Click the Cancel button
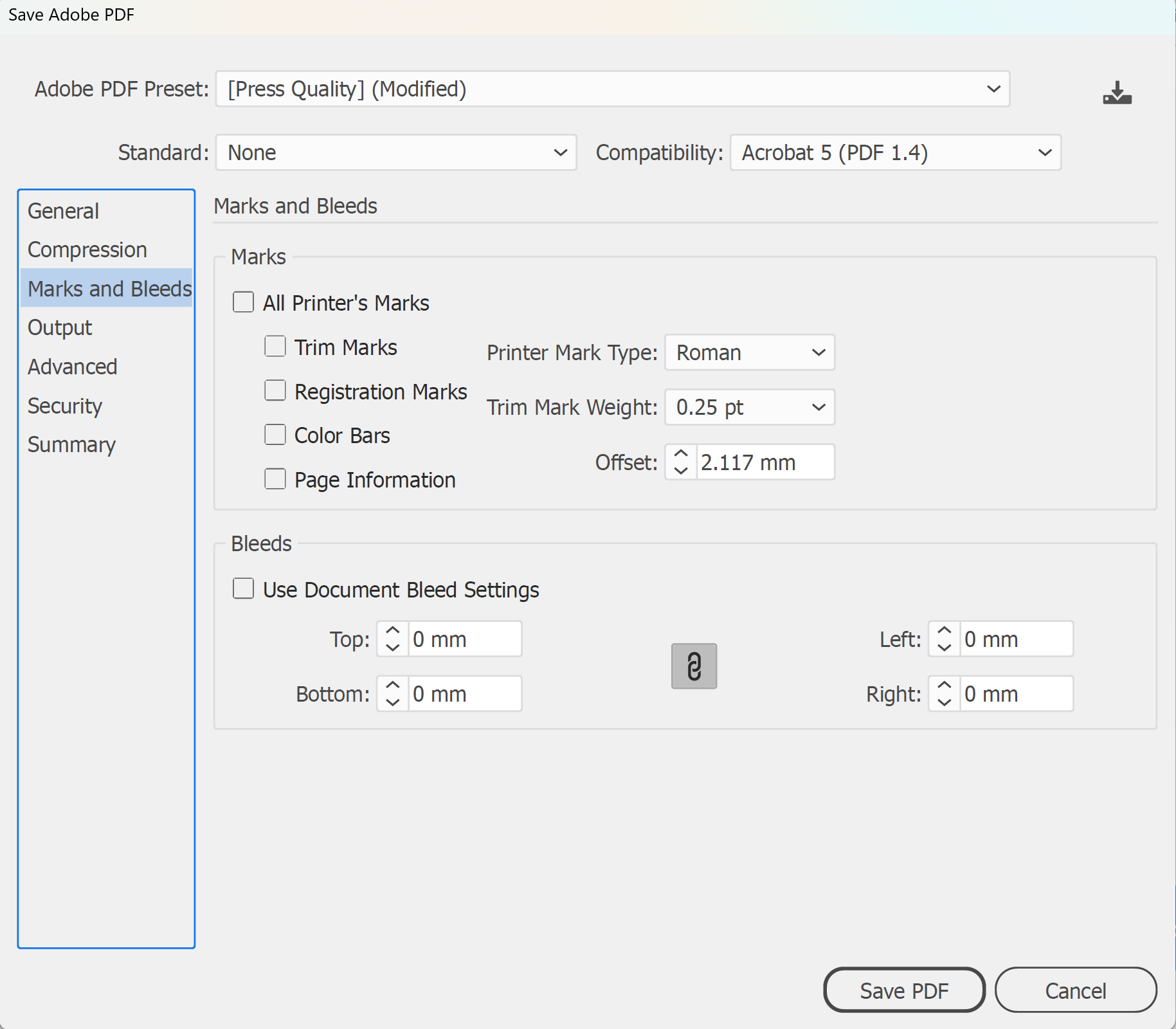This screenshot has width=1176, height=1029. pyautogui.click(x=1076, y=990)
